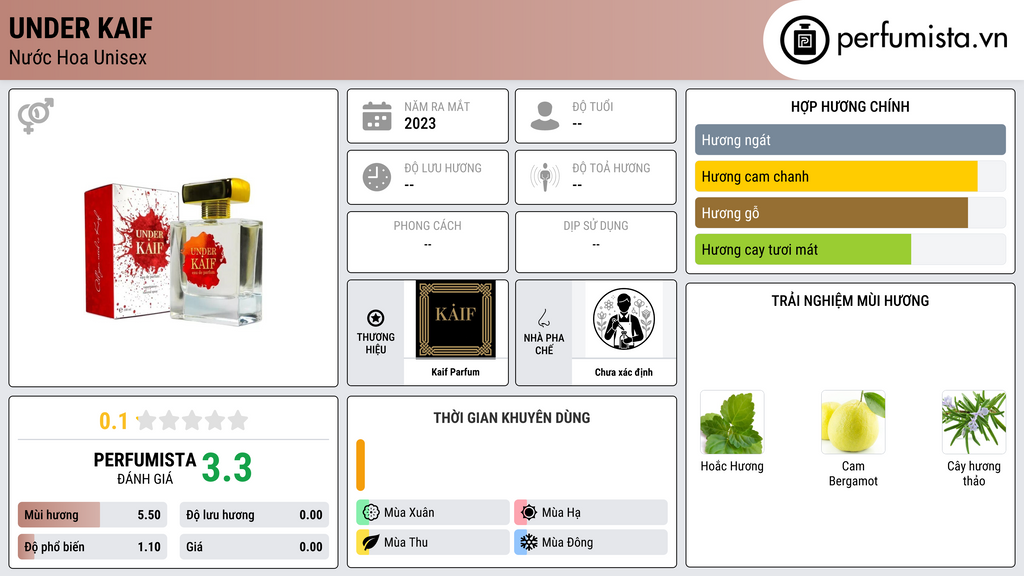Click the Perfumista Đánh giá label
Viewport: 1024px width, 576px height.
[x=145, y=468]
